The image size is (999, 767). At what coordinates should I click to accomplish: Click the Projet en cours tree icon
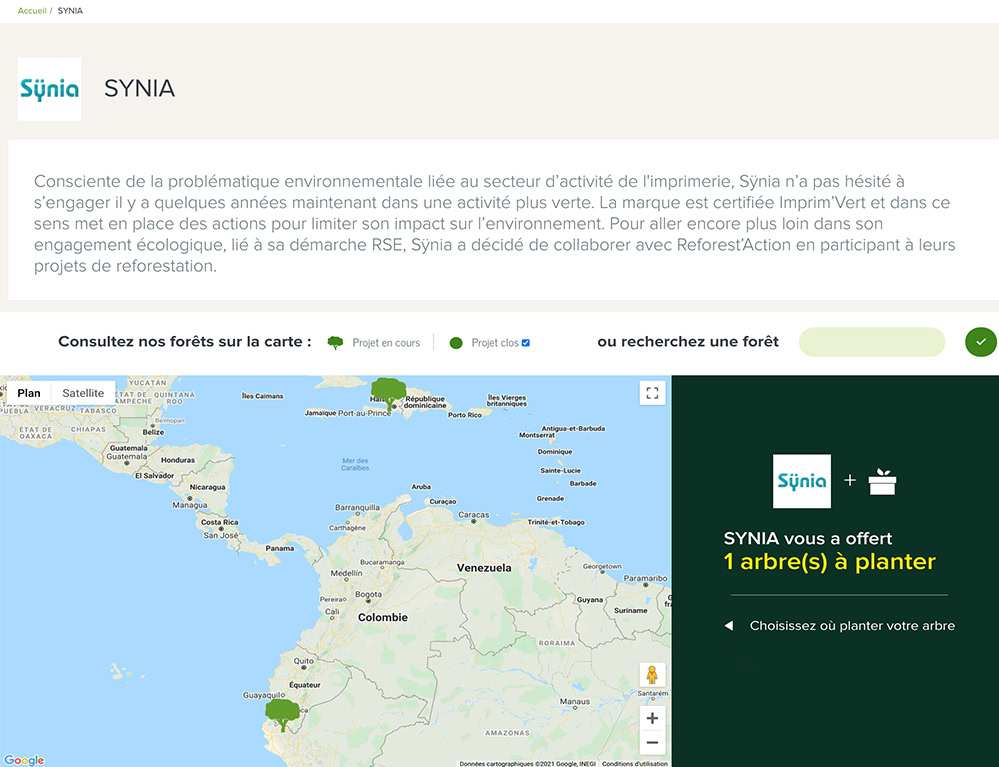[x=335, y=343]
